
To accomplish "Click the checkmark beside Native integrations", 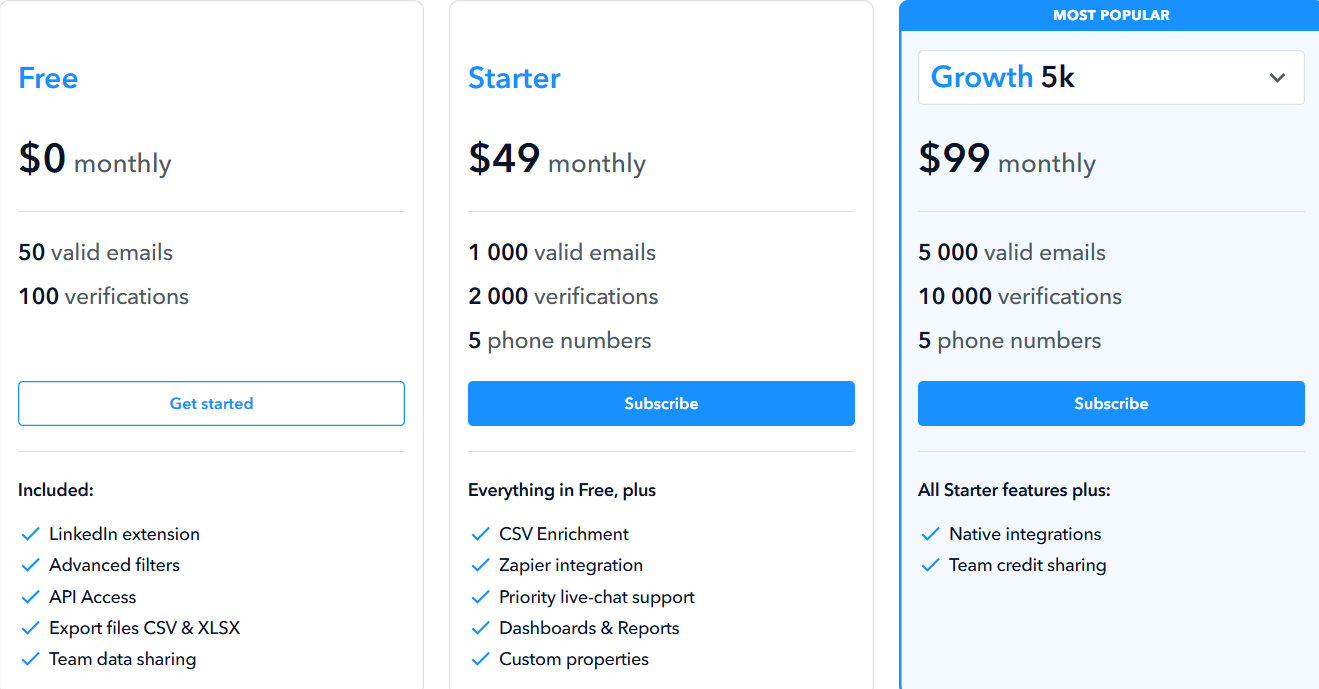I will [x=930, y=534].
